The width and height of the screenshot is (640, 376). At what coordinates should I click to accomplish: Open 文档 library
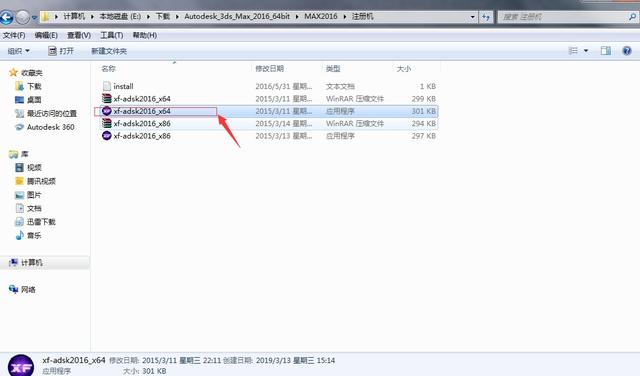coord(34,208)
